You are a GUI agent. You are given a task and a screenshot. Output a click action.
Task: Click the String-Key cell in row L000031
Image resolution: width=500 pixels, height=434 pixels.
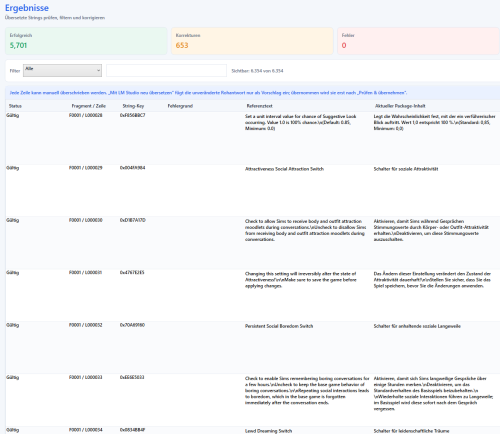pos(132,272)
